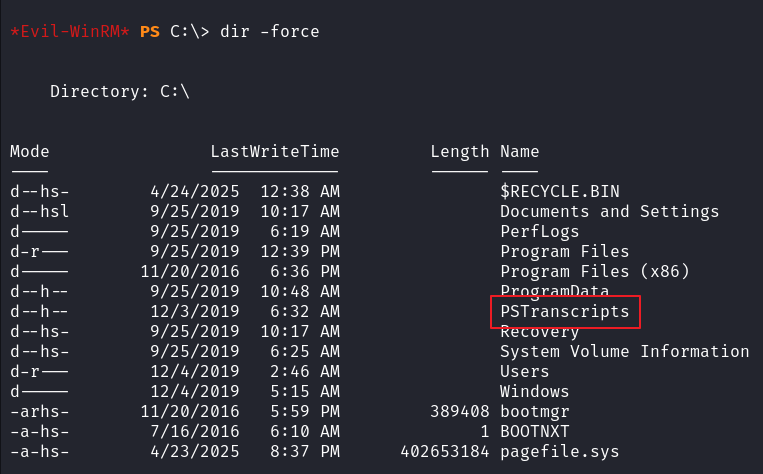Viewport: 763px width, 474px height.
Task: Click the Windows directory name
Action: pyautogui.click(x=534, y=392)
